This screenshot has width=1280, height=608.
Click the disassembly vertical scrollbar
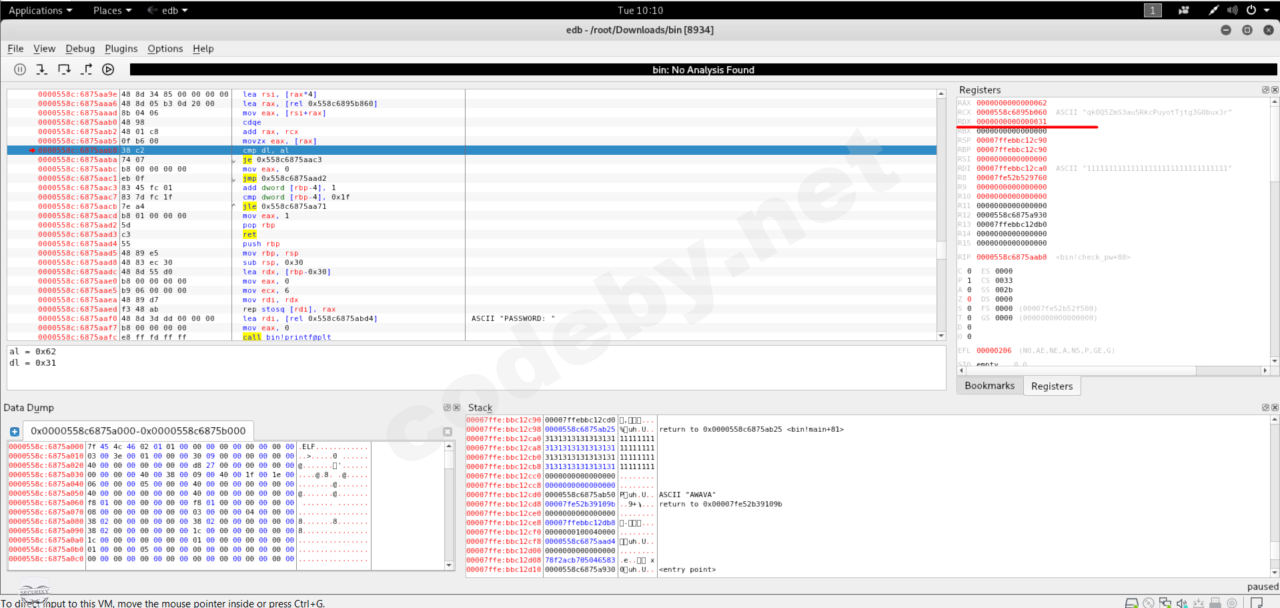click(940, 215)
